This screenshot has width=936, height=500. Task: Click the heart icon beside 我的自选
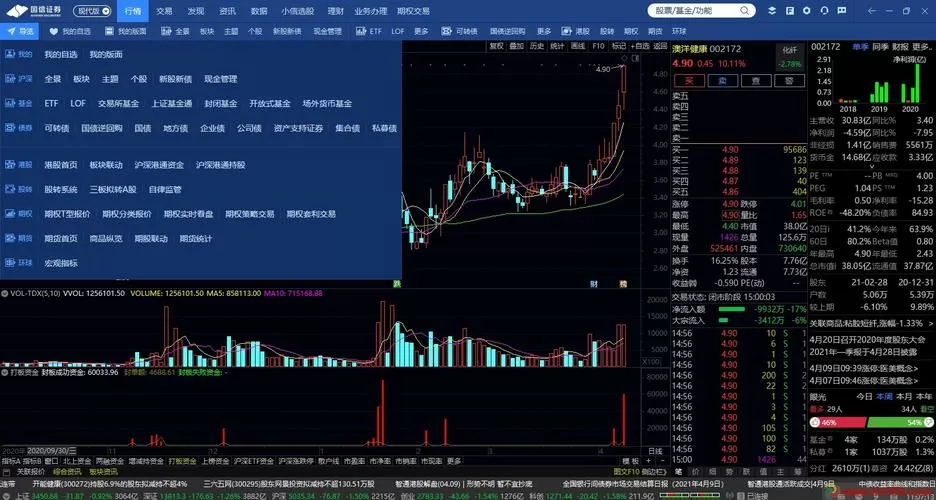click(54, 31)
